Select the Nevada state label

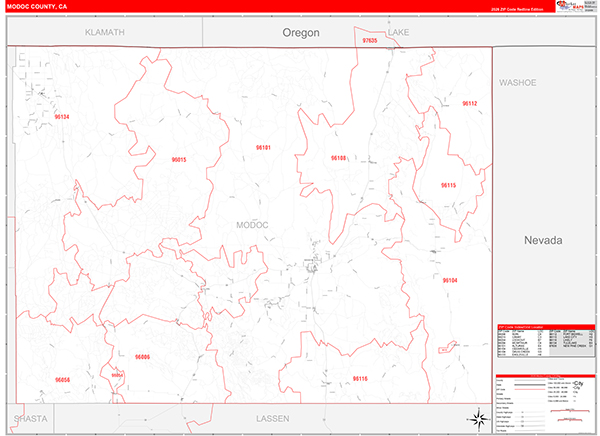543,240
